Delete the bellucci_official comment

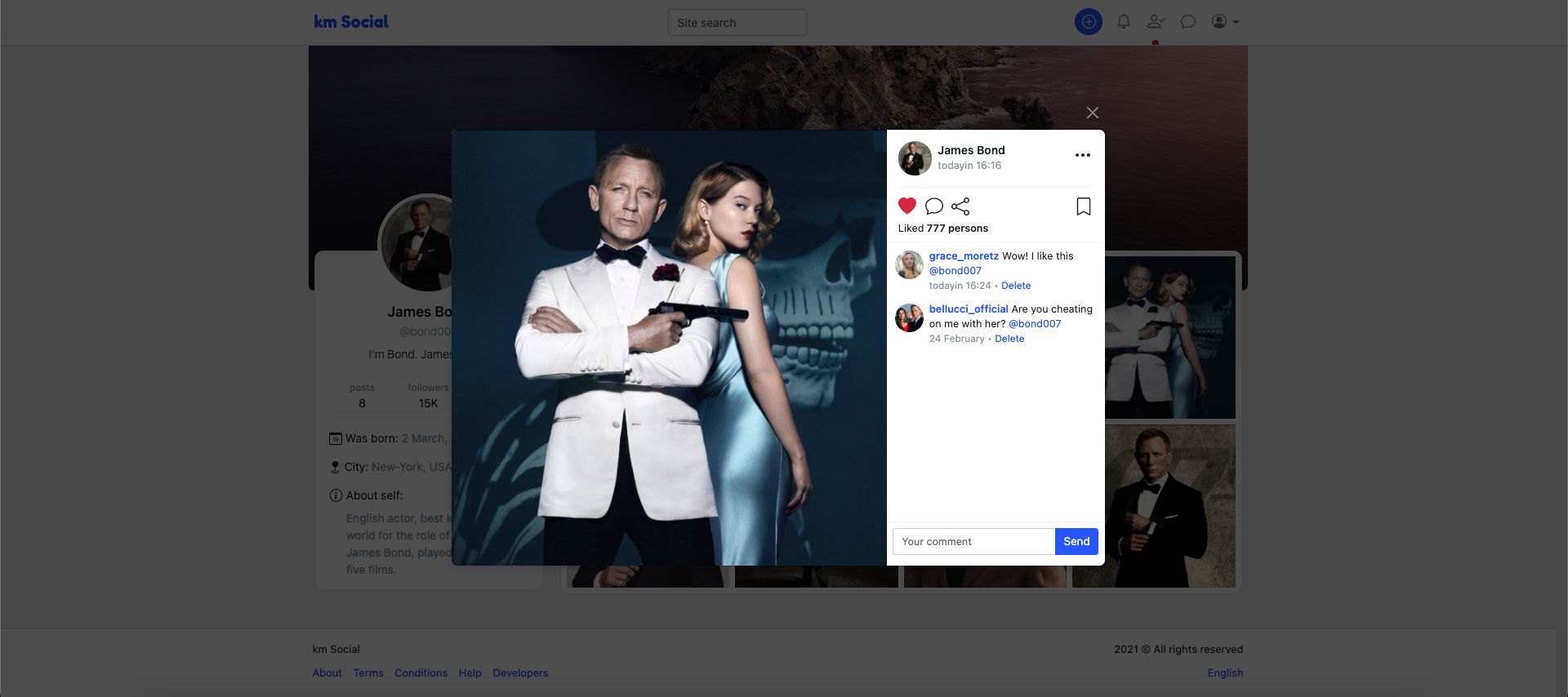click(x=1009, y=339)
